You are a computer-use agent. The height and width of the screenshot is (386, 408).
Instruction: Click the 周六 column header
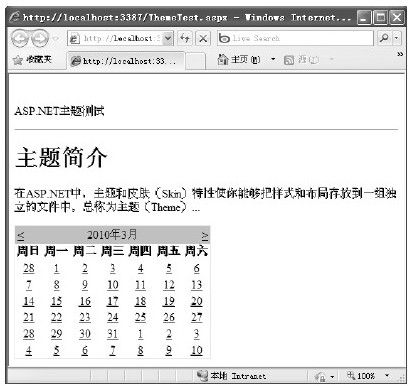pos(197,251)
